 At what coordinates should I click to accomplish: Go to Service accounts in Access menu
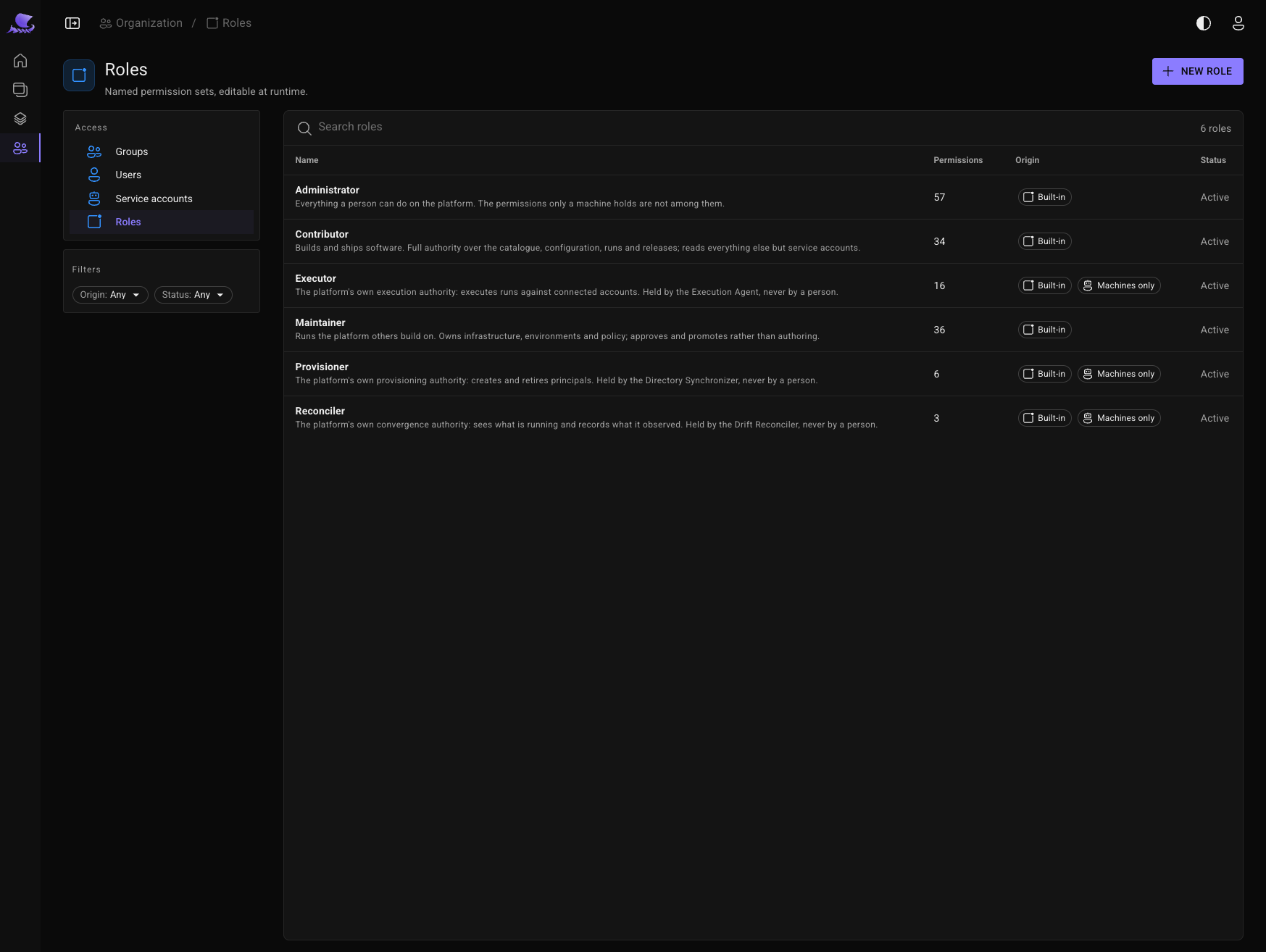(162, 199)
